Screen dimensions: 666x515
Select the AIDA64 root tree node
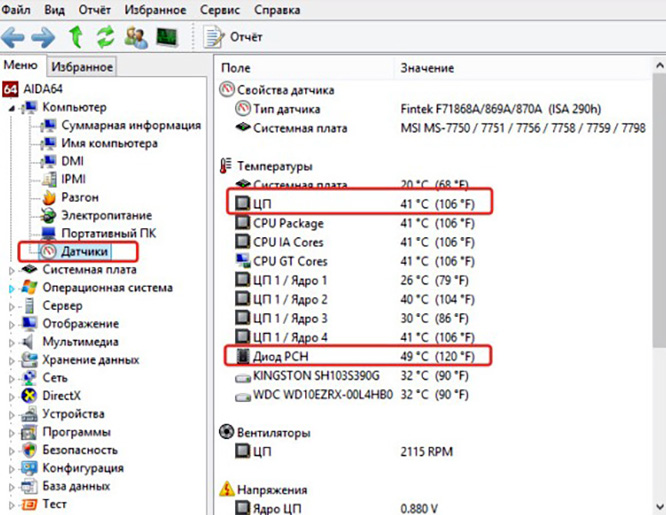(33, 89)
